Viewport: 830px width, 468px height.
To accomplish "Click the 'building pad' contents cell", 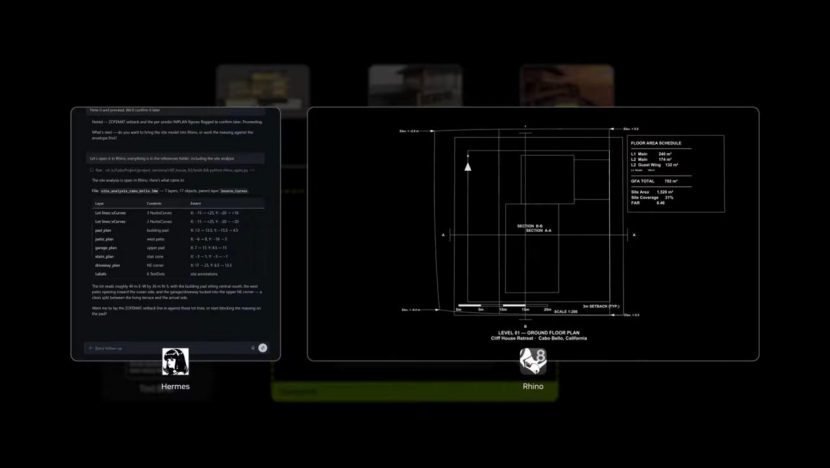I will pos(158,230).
